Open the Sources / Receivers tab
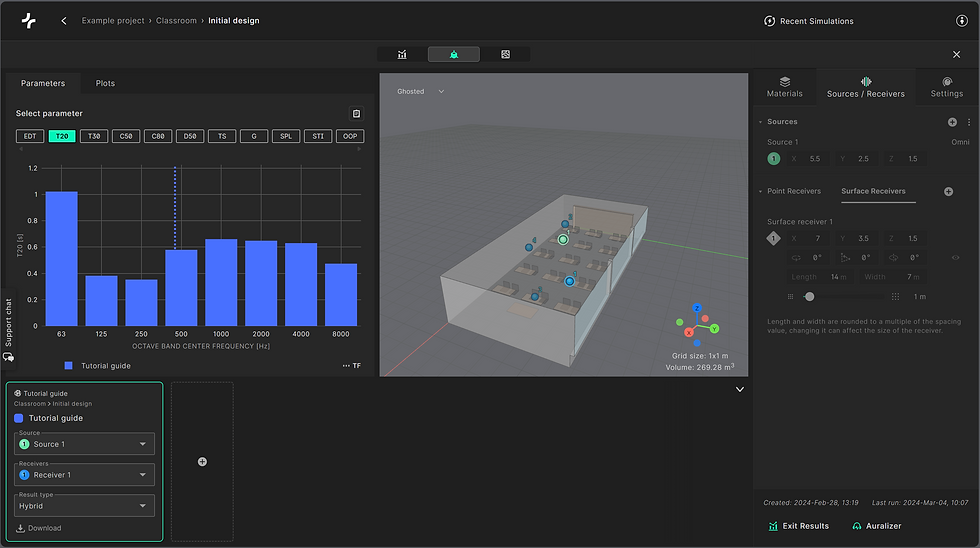The width and height of the screenshot is (980, 548). click(x=866, y=87)
